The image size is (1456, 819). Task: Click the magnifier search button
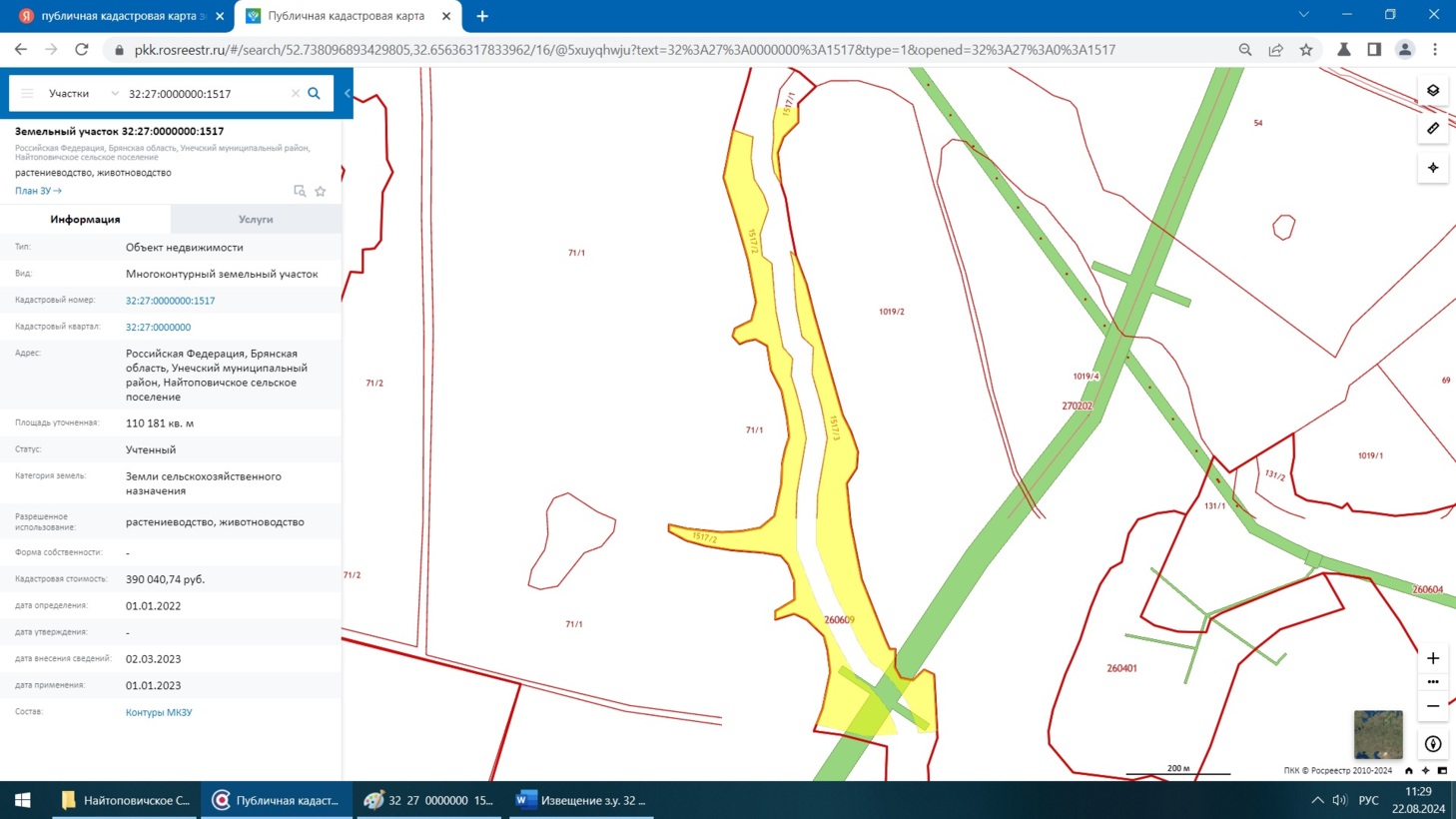point(314,93)
